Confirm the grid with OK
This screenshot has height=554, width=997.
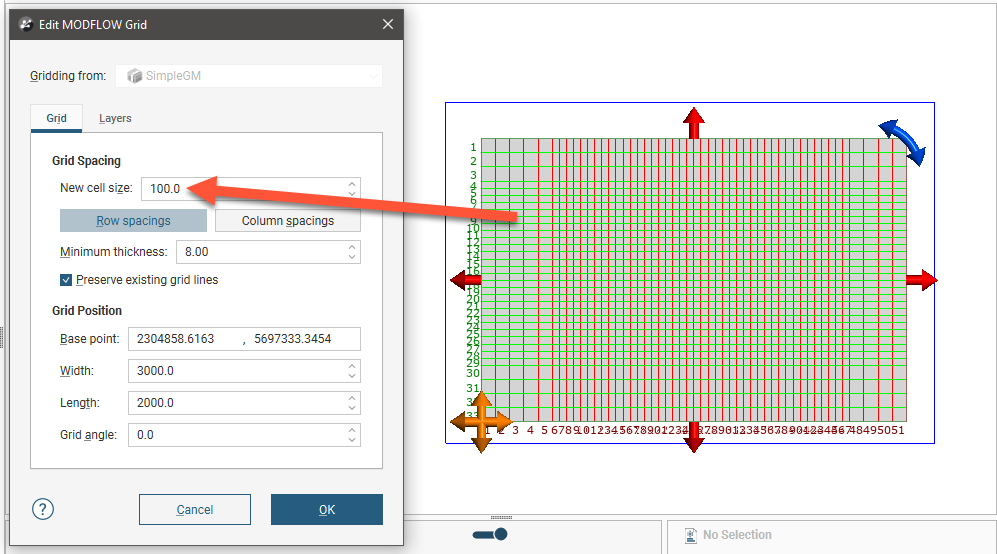click(327, 509)
